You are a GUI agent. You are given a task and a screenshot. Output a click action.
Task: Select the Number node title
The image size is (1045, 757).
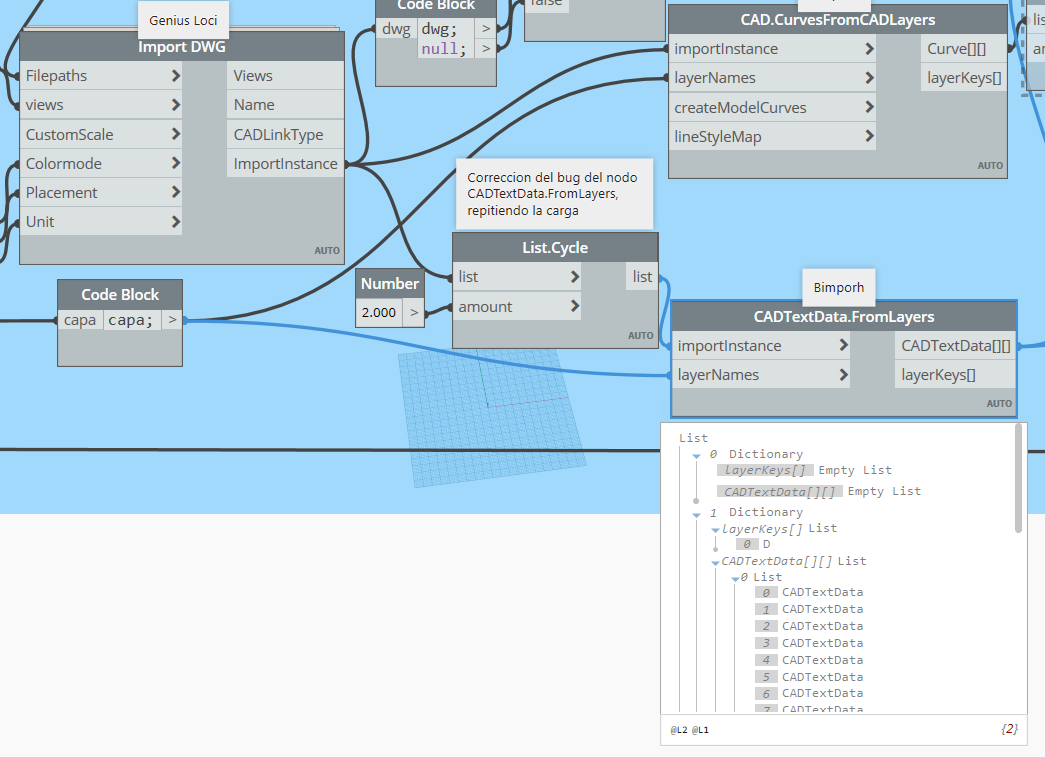390,283
